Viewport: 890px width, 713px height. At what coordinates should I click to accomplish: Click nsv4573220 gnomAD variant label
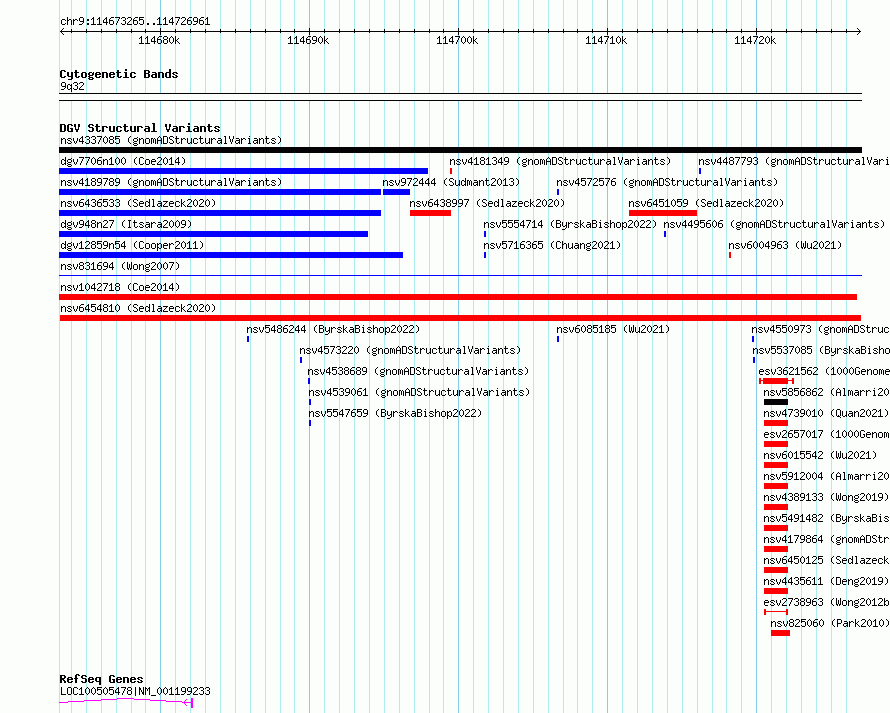pos(410,350)
